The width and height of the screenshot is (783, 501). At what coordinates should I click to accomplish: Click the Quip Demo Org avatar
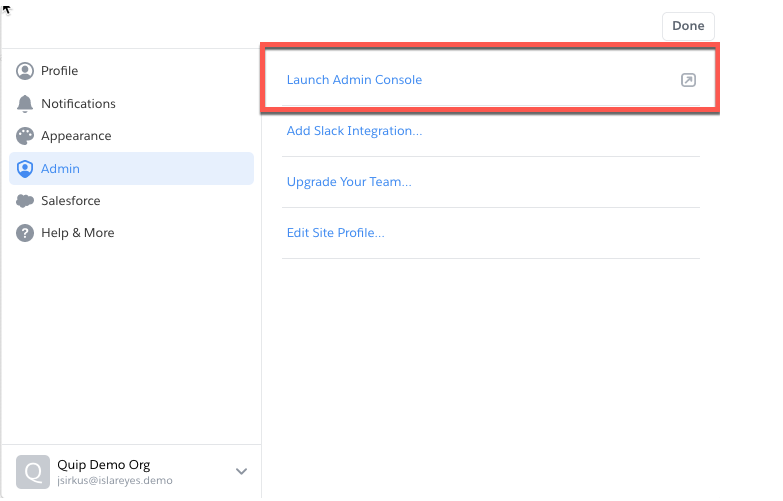coord(32,471)
